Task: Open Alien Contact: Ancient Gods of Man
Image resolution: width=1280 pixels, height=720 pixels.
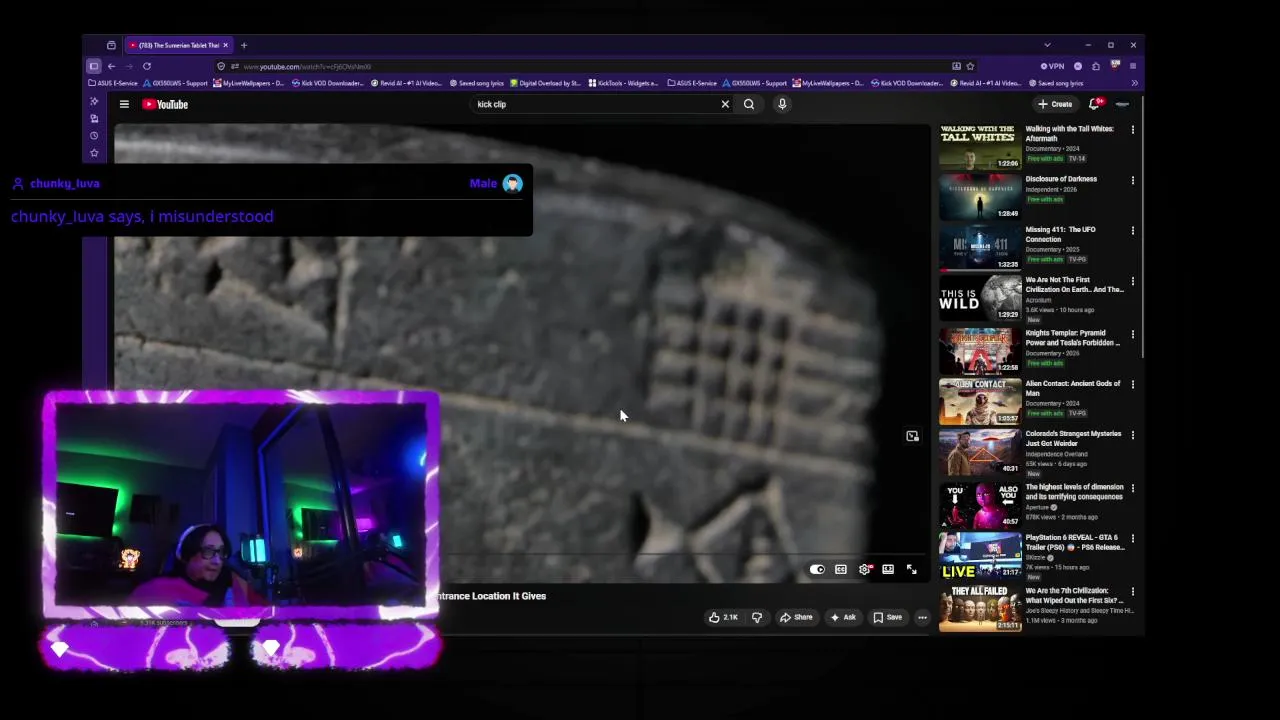Action: point(1072,388)
